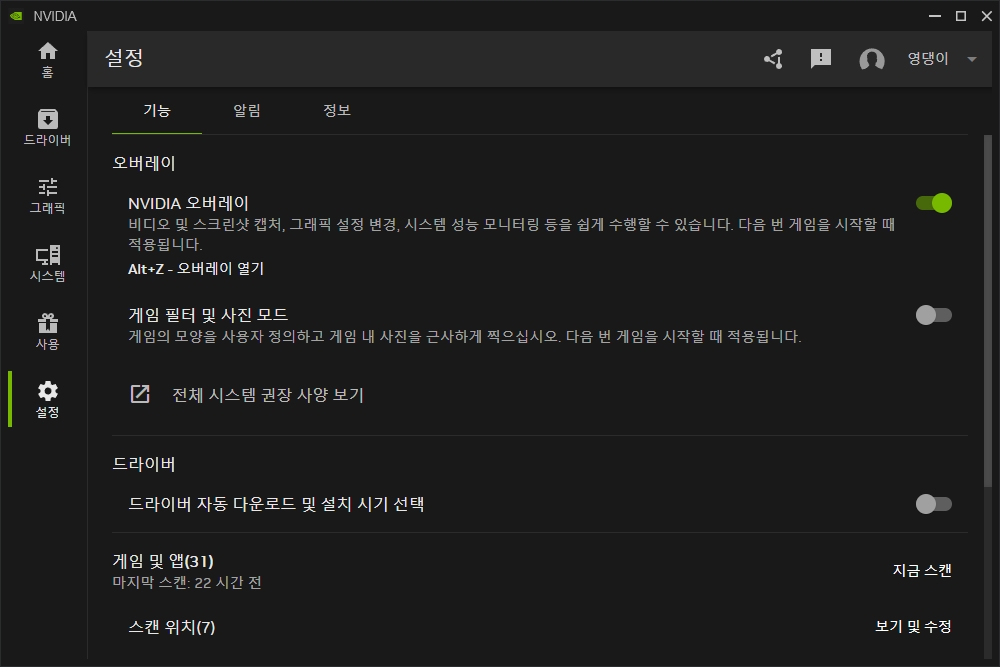The width and height of the screenshot is (1000, 667).
Task: Switch to the 알림 tab
Action: 247,111
